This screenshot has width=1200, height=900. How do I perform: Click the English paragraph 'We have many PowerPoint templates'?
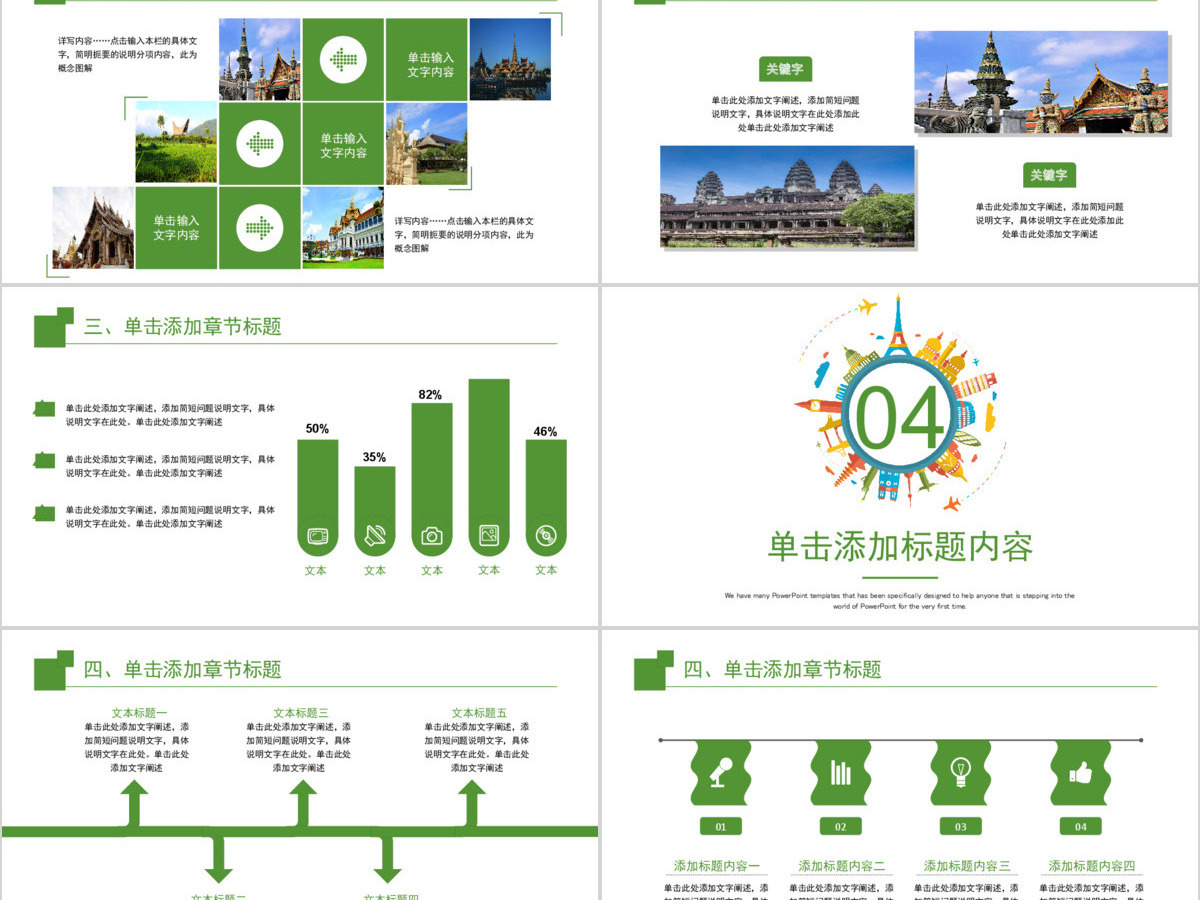click(900, 601)
